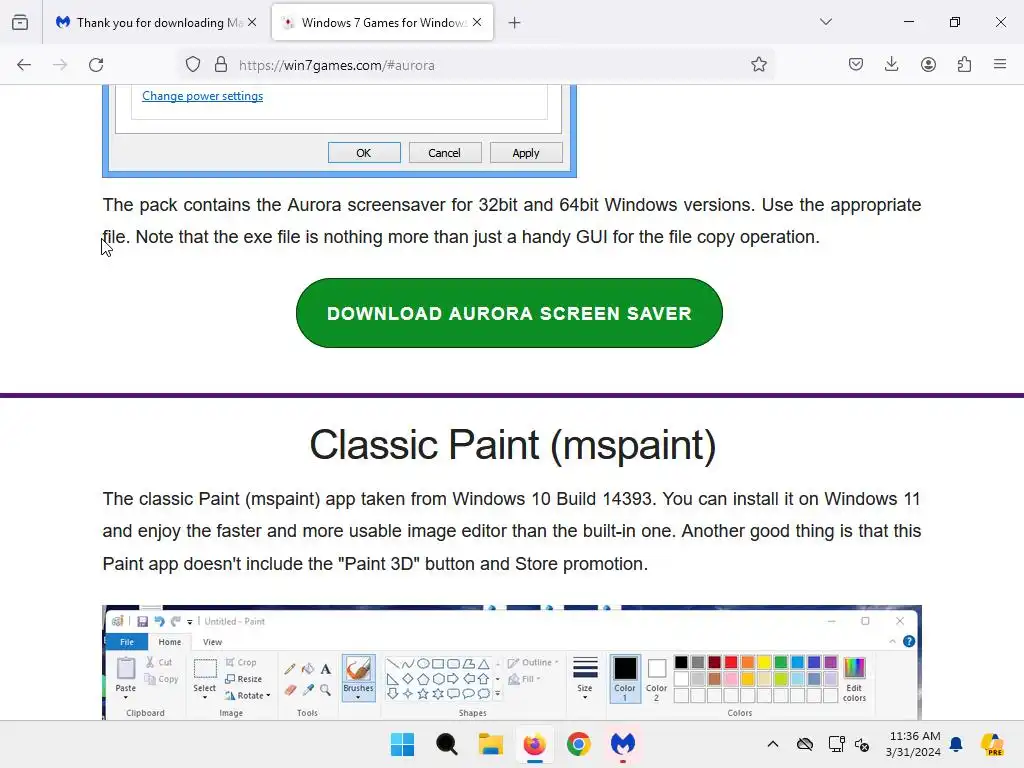1024x768 pixels.
Task: Open Malwarebytes from the taskbar
Action: tap(622, 744)
